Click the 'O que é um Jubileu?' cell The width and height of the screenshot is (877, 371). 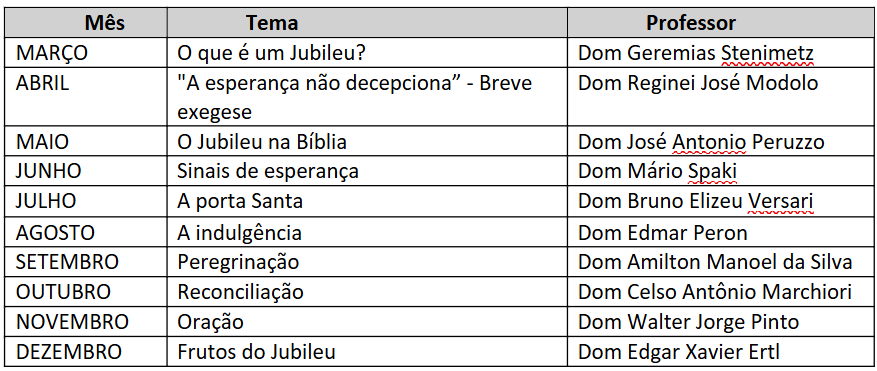367,53
